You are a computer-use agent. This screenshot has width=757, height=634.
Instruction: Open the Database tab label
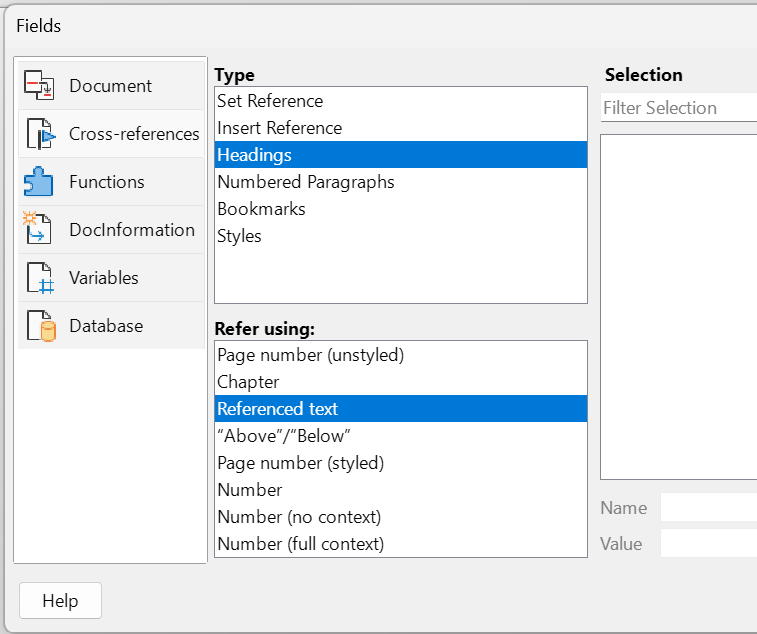click(x=106, y=326)
